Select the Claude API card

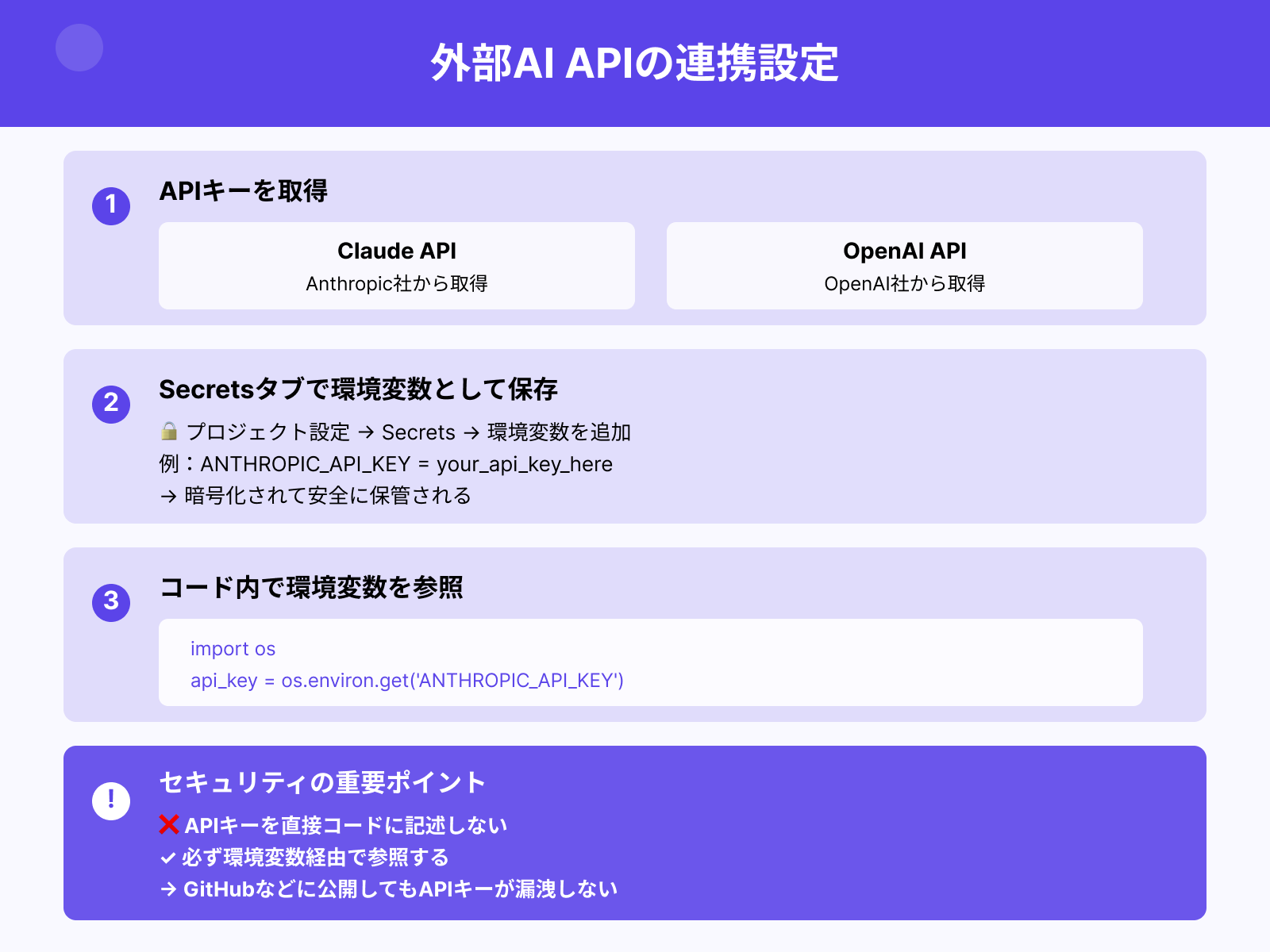pyautogui.click(x=397, y=265)
